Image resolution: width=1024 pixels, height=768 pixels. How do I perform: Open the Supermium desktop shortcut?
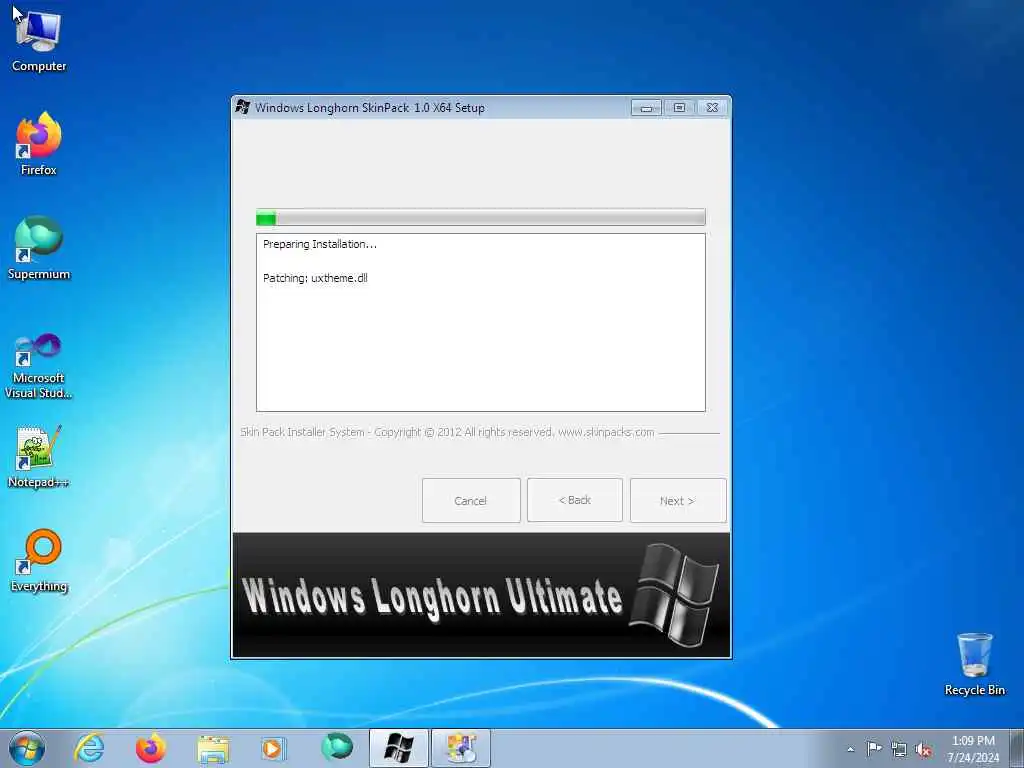click(39, 248)
